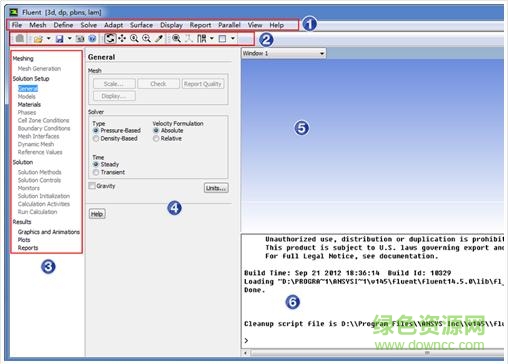Expand the arrow next to Open folder icon
Image resolution: width=508 pixels, height=364 pixels.
point(49,39)
